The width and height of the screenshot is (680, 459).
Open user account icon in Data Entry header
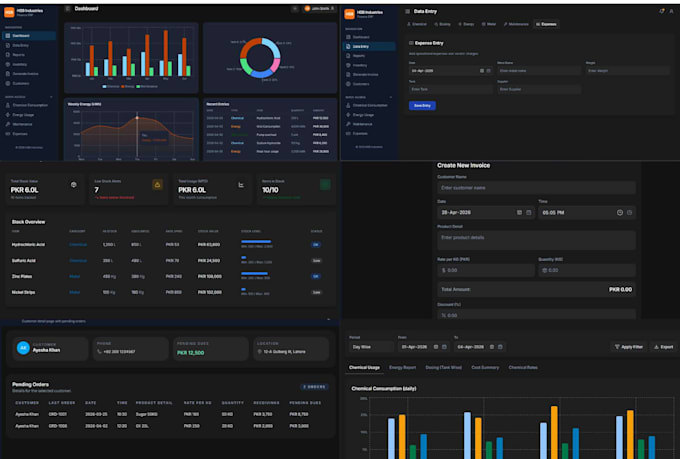pos(671,11)
